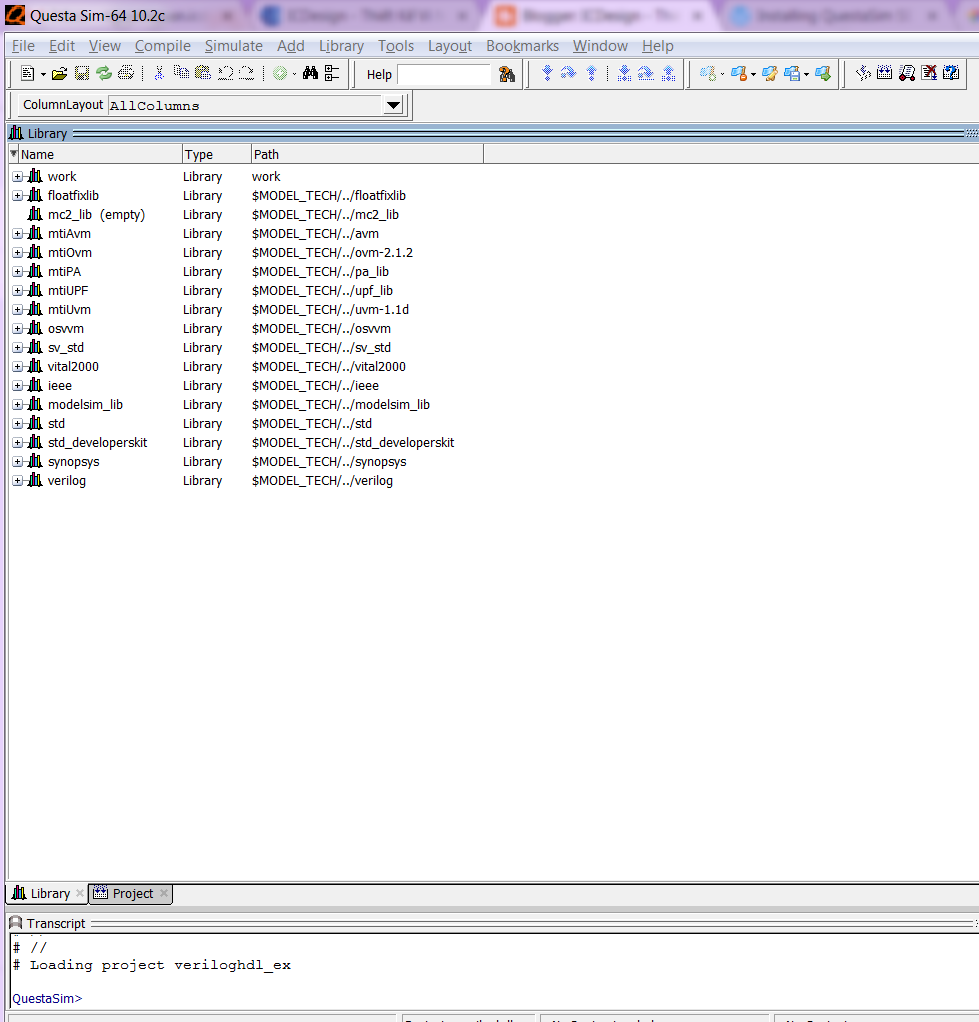Click the Step Over curved-arrow icon
The height and width of the screenshot is (1022, 979).
coord(568,73)
